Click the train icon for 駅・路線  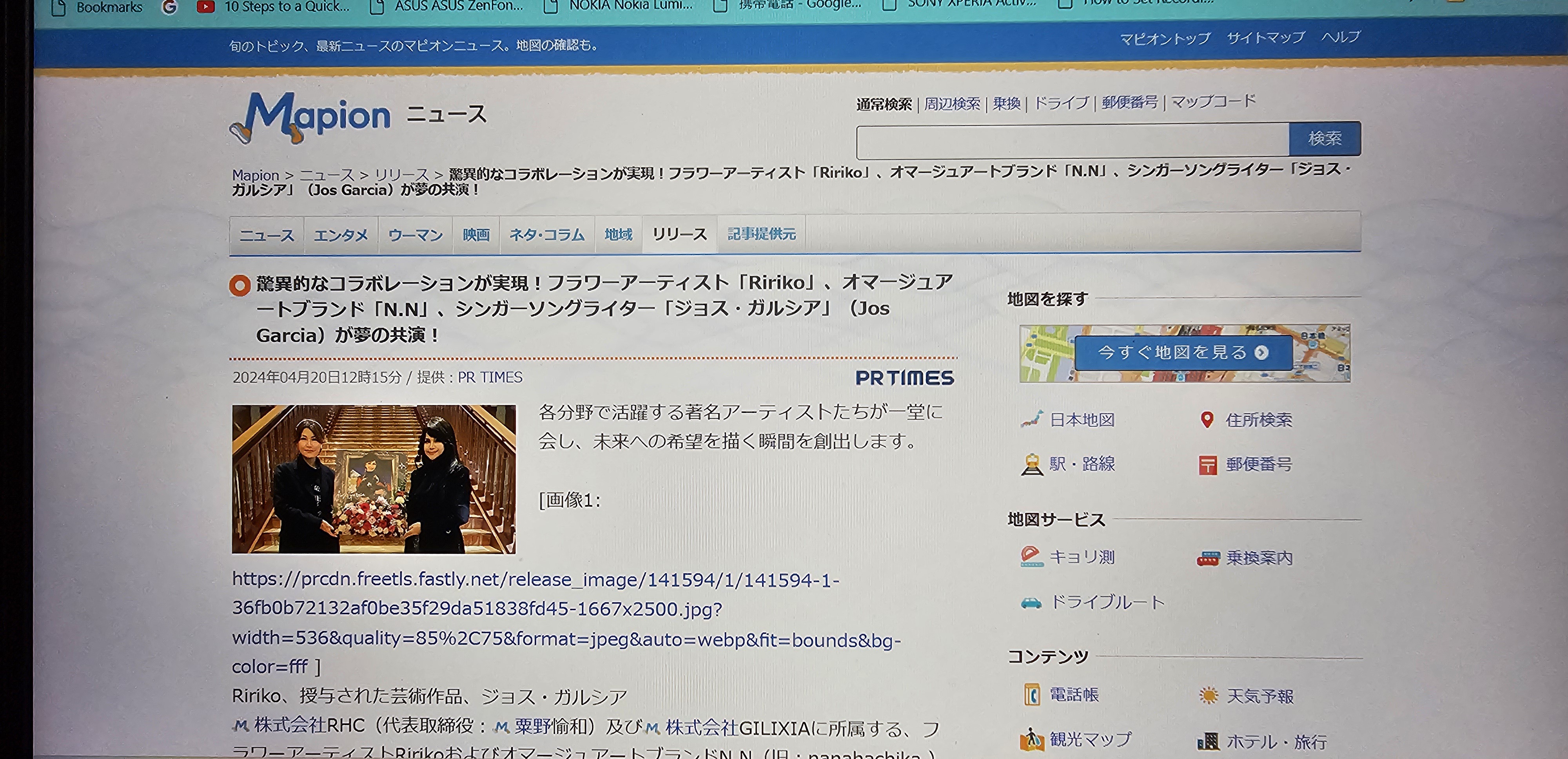click(1032, 464)
